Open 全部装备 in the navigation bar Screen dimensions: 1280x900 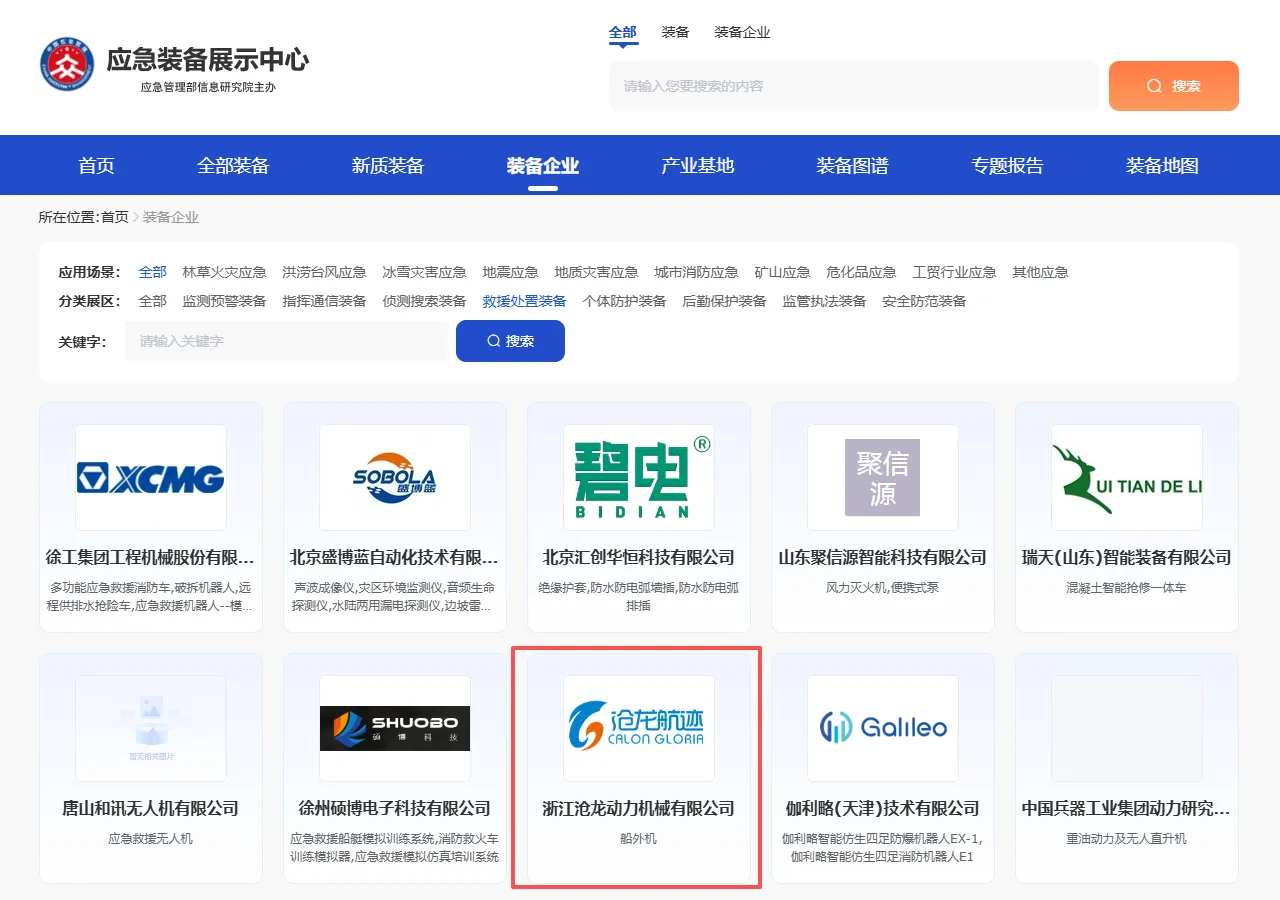233,166
